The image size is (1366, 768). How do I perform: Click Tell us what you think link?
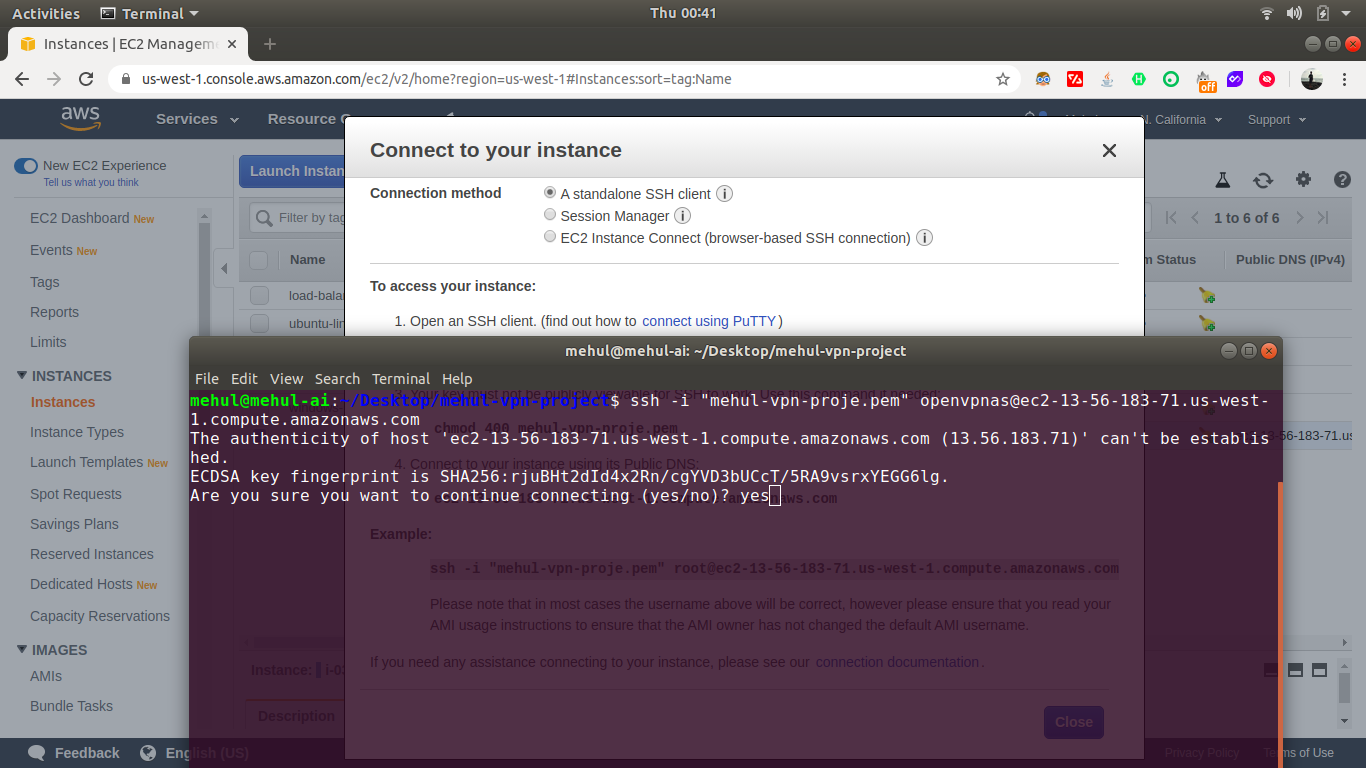(91, 182)
